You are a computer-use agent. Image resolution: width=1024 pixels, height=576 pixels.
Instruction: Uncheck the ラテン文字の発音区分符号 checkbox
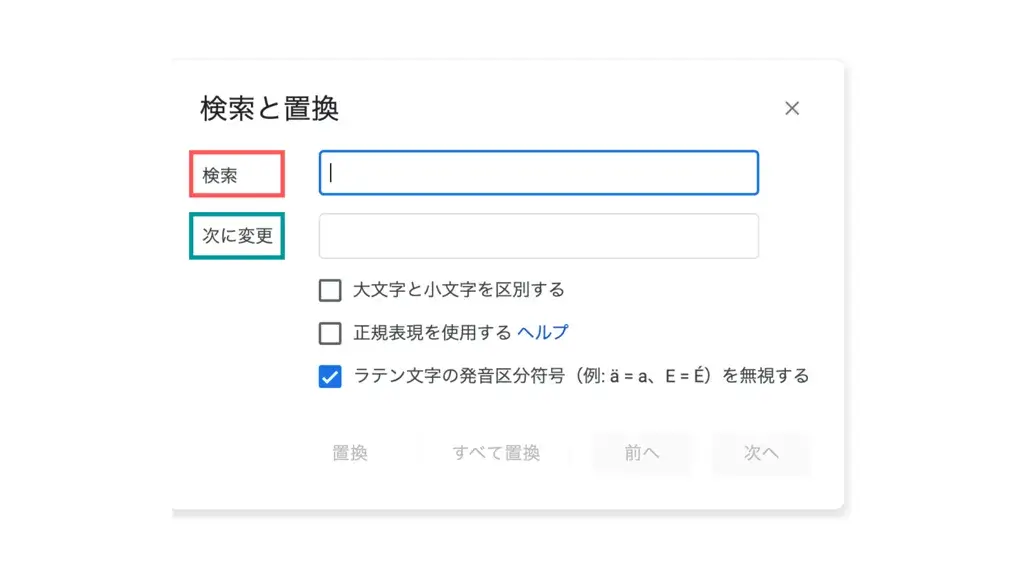click(330, 377)
